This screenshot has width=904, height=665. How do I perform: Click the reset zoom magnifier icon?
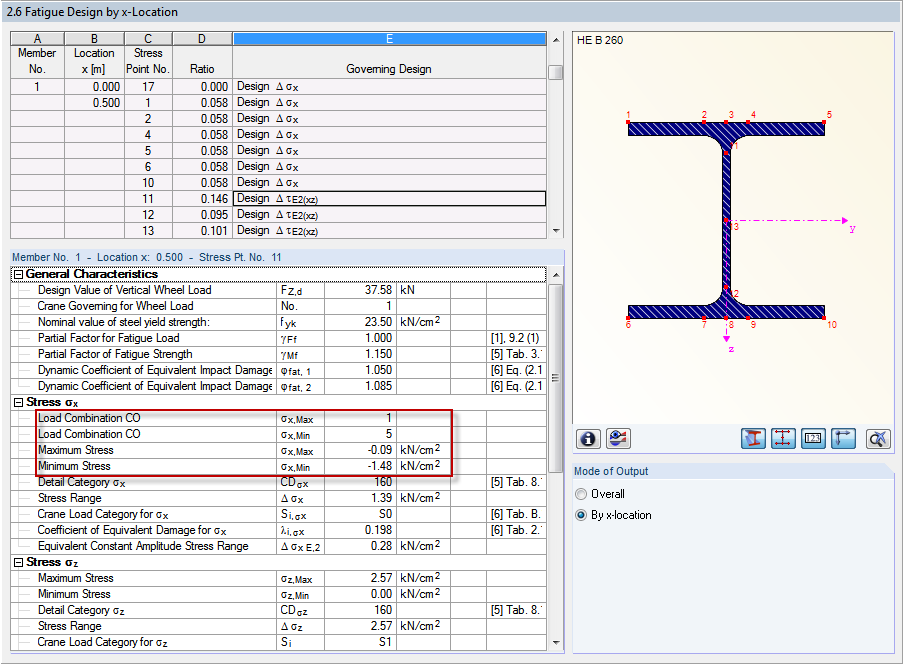878,439
